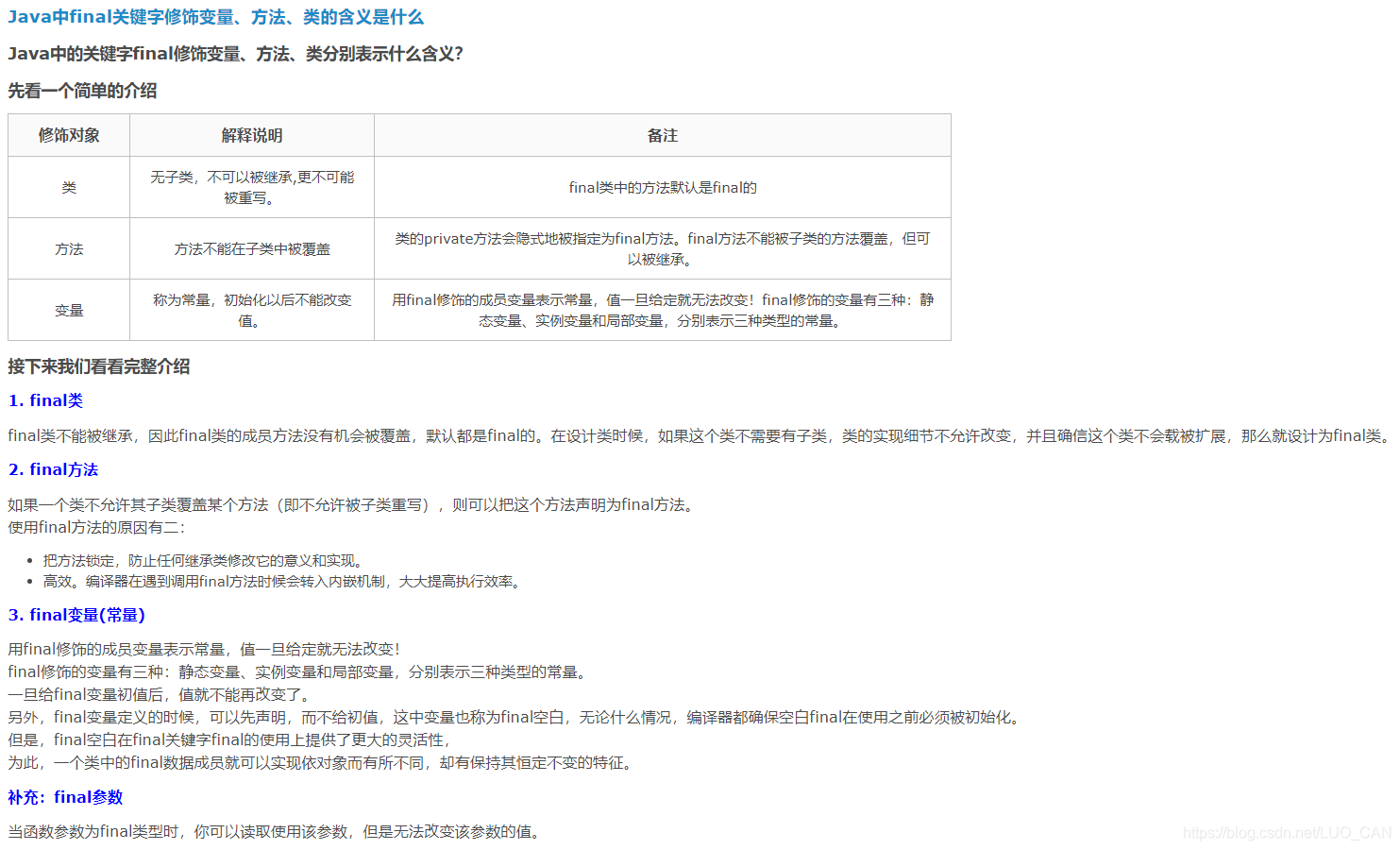Click the cell "称为常量，初始化以后不能改变值"

coord(250,309)
